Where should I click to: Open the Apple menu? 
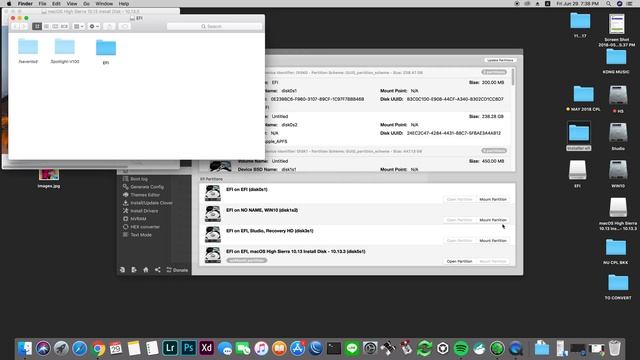pyautogui.click(x=9, y=4)
